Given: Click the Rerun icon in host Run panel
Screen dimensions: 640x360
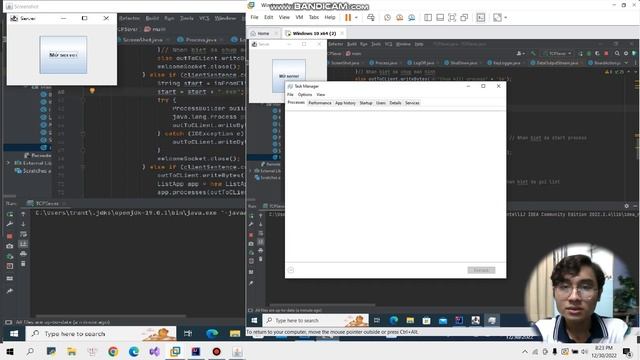Looking at the screenshot, I should 10,214.
